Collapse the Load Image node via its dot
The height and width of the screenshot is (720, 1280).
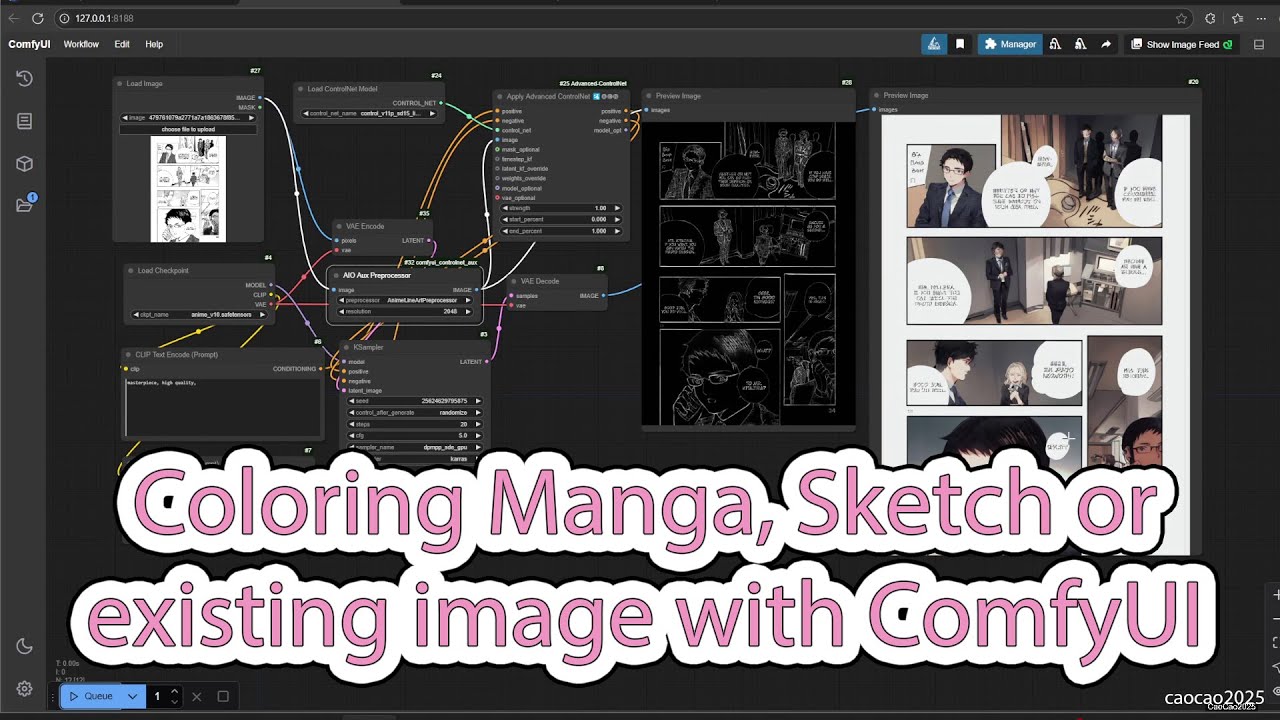(x=120, y=84)
